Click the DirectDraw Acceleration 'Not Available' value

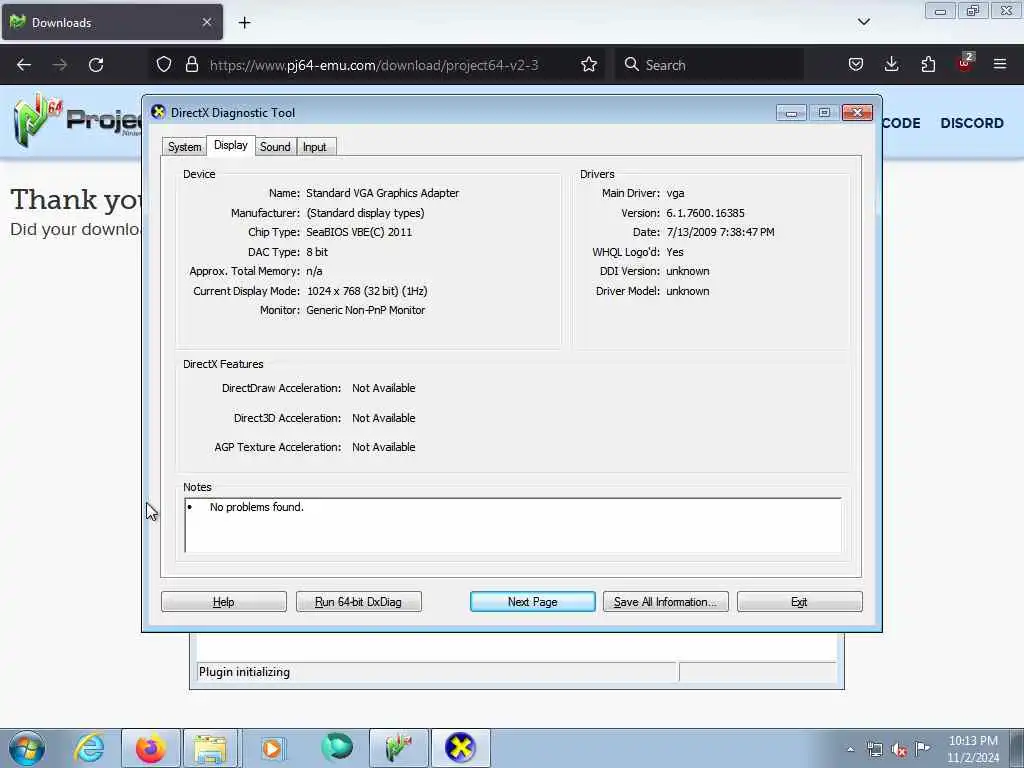click(383, 388)
